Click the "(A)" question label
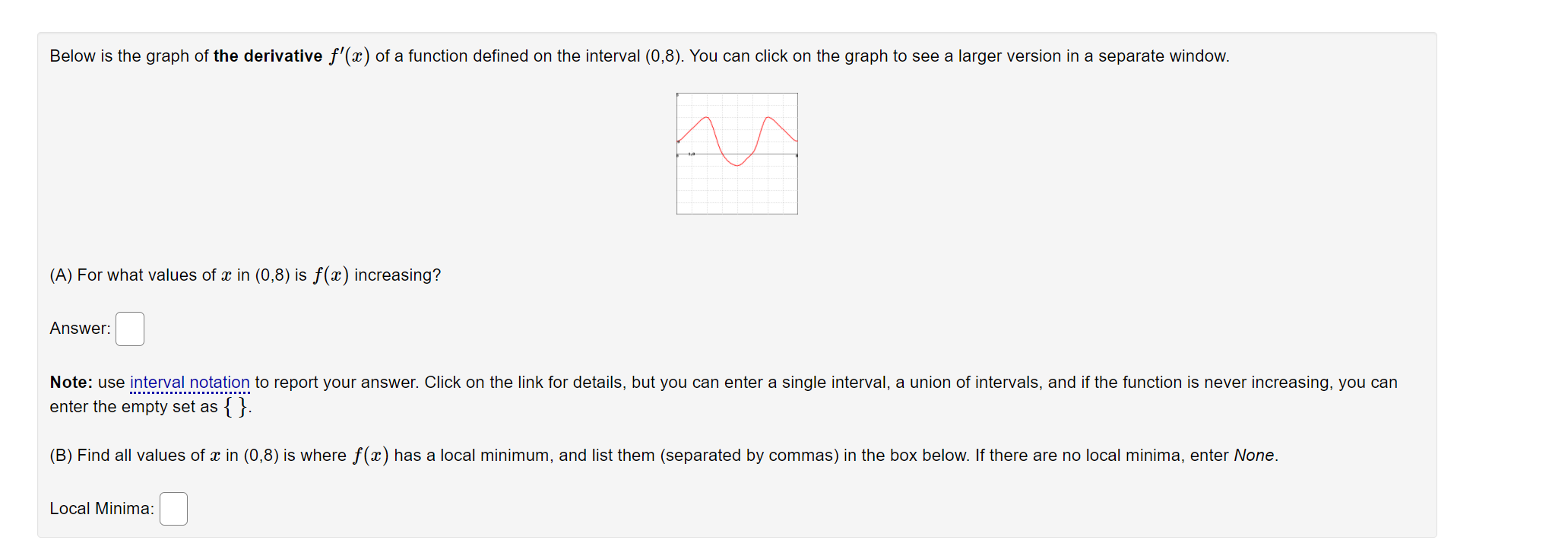The image size is (1568, 556). [x=61, y=275]
